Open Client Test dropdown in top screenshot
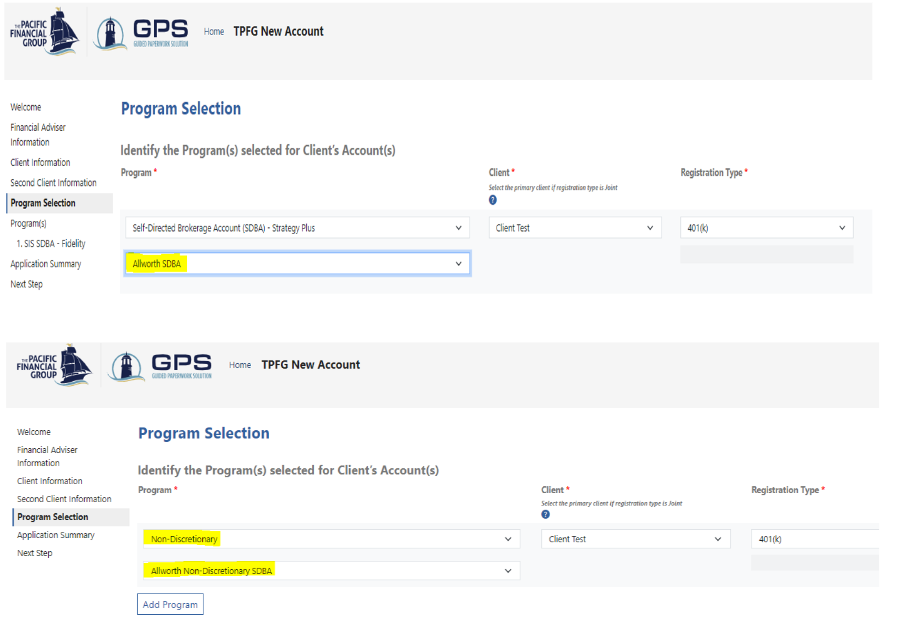The image size is (899, 631). pyautogui.click(x=574, y=228)
